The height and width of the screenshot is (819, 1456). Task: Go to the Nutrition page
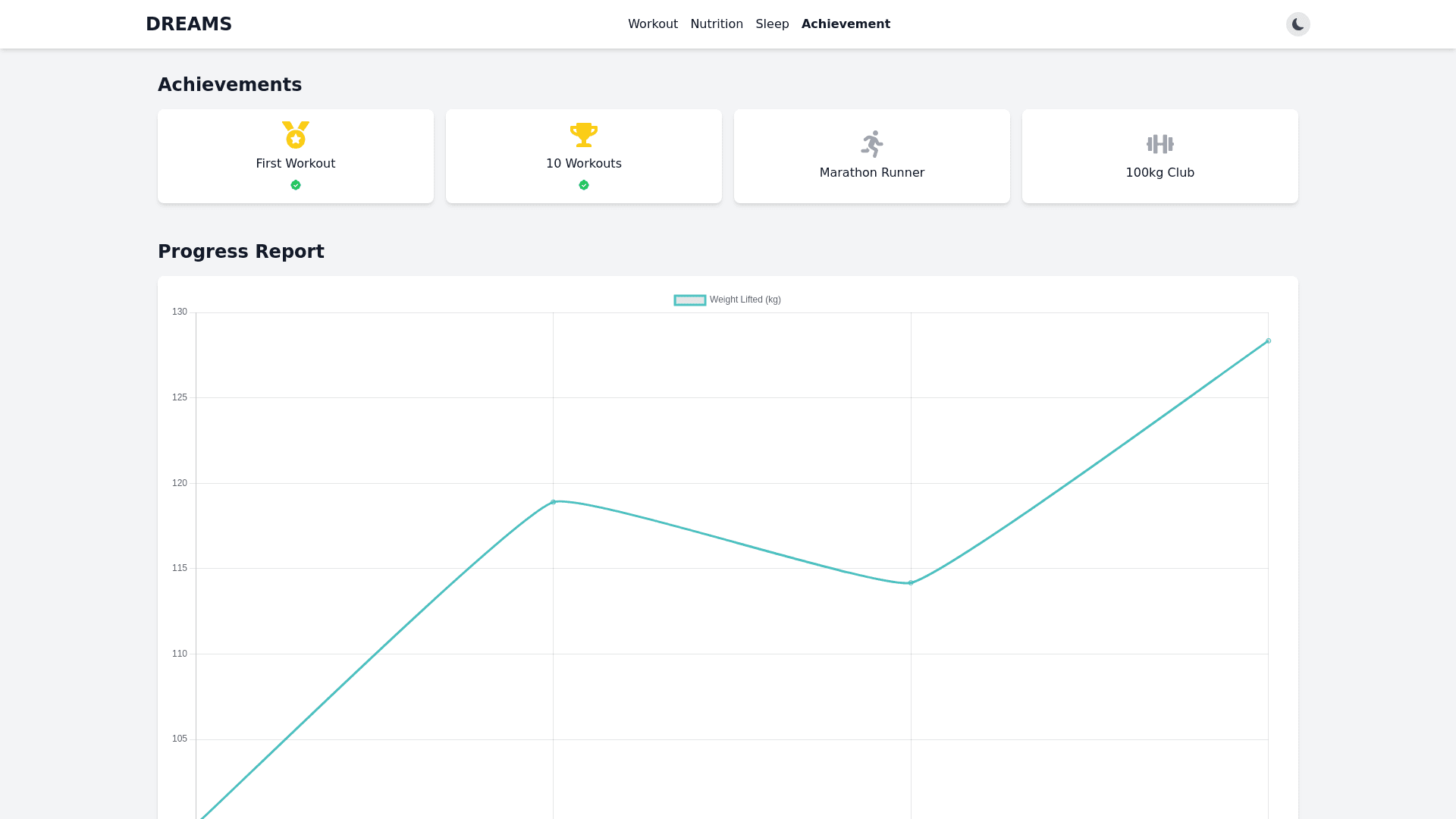click(x=716, y=24)
